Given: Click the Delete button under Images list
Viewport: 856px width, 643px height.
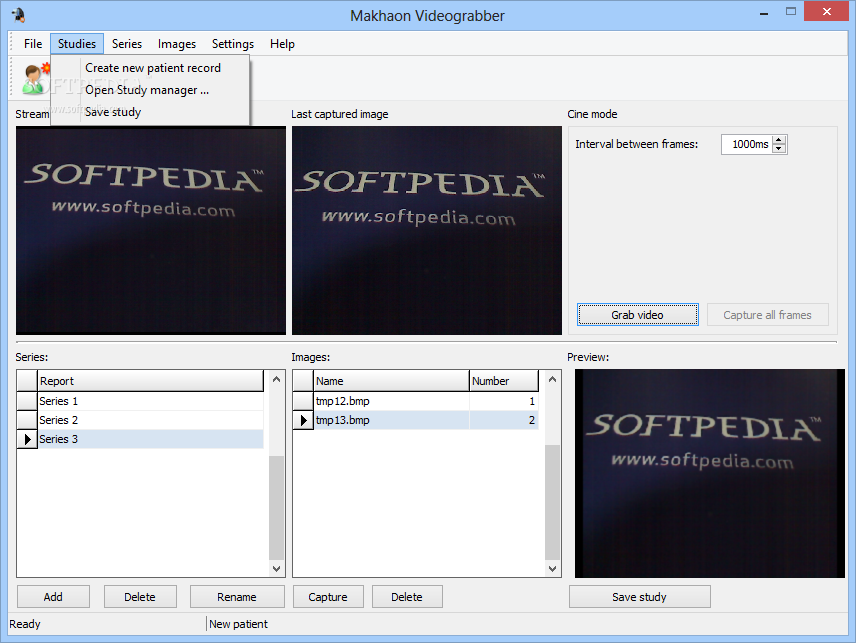Looking at the screenshot, I should click(407, 597).
